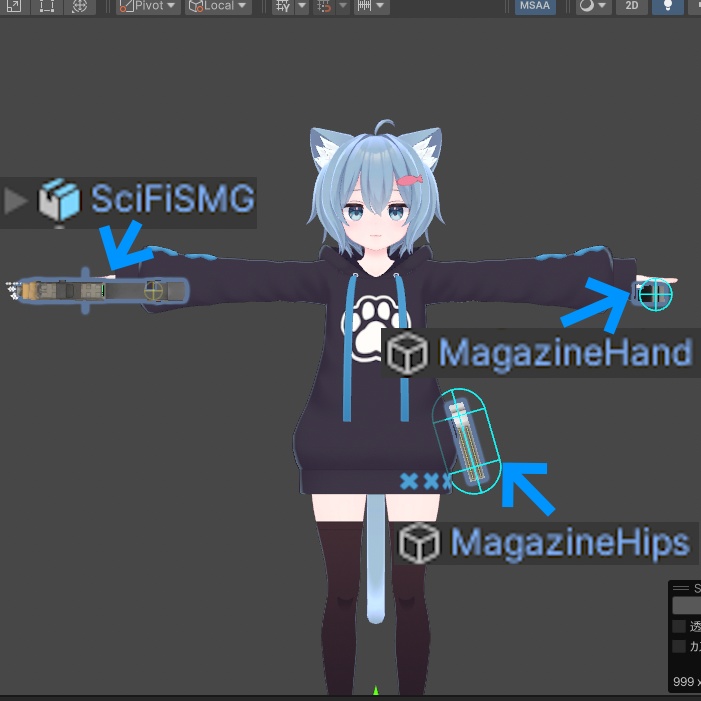The height and width of the screenshot is (701, 701).
Task: Select the Transform tool icon
Action: (x=80, y=6)
